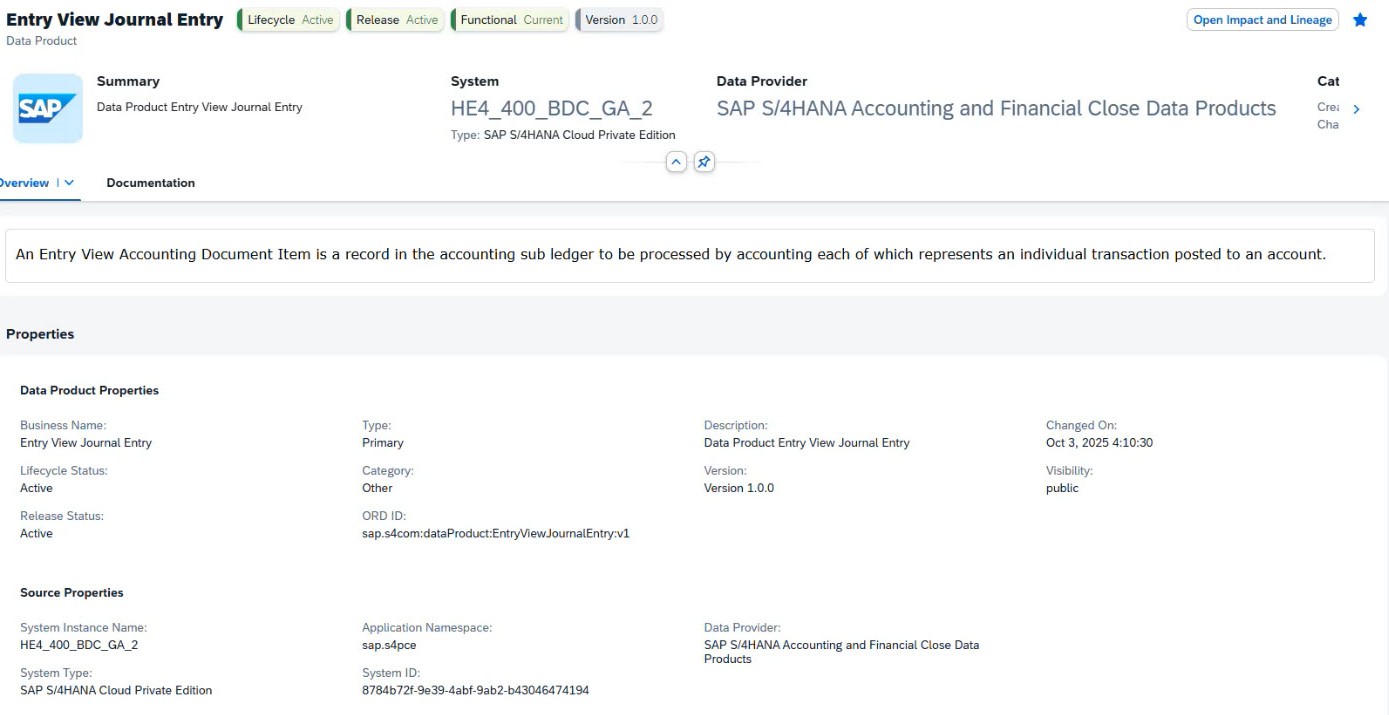Toggle the favorite star icon
Image resolution: width=1389 pixels, height=715 pixels.
(x=1360, y=20)
